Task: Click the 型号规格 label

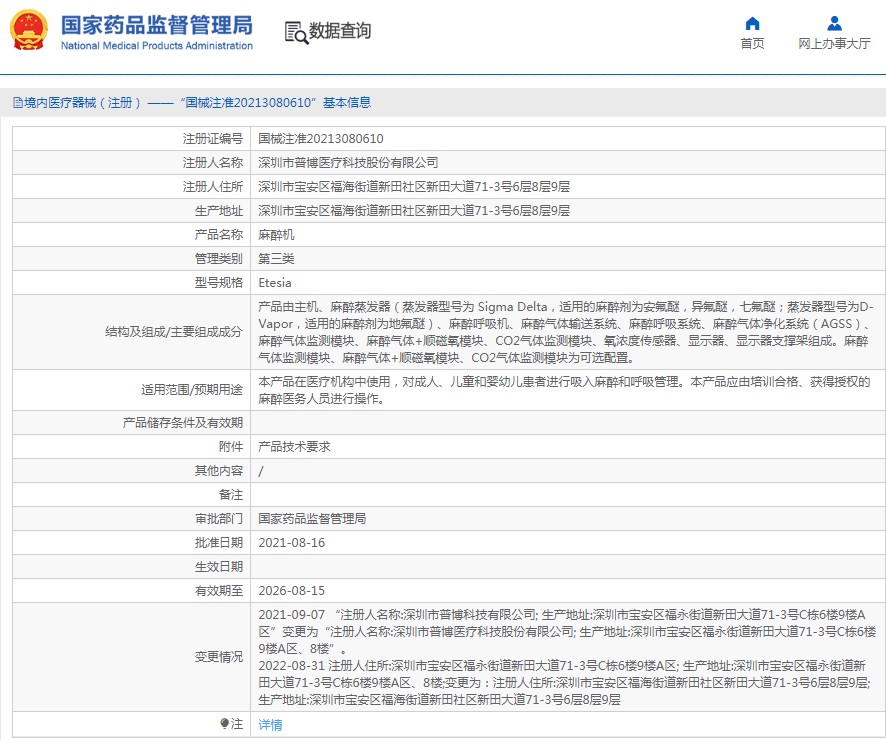Action: 219,282
